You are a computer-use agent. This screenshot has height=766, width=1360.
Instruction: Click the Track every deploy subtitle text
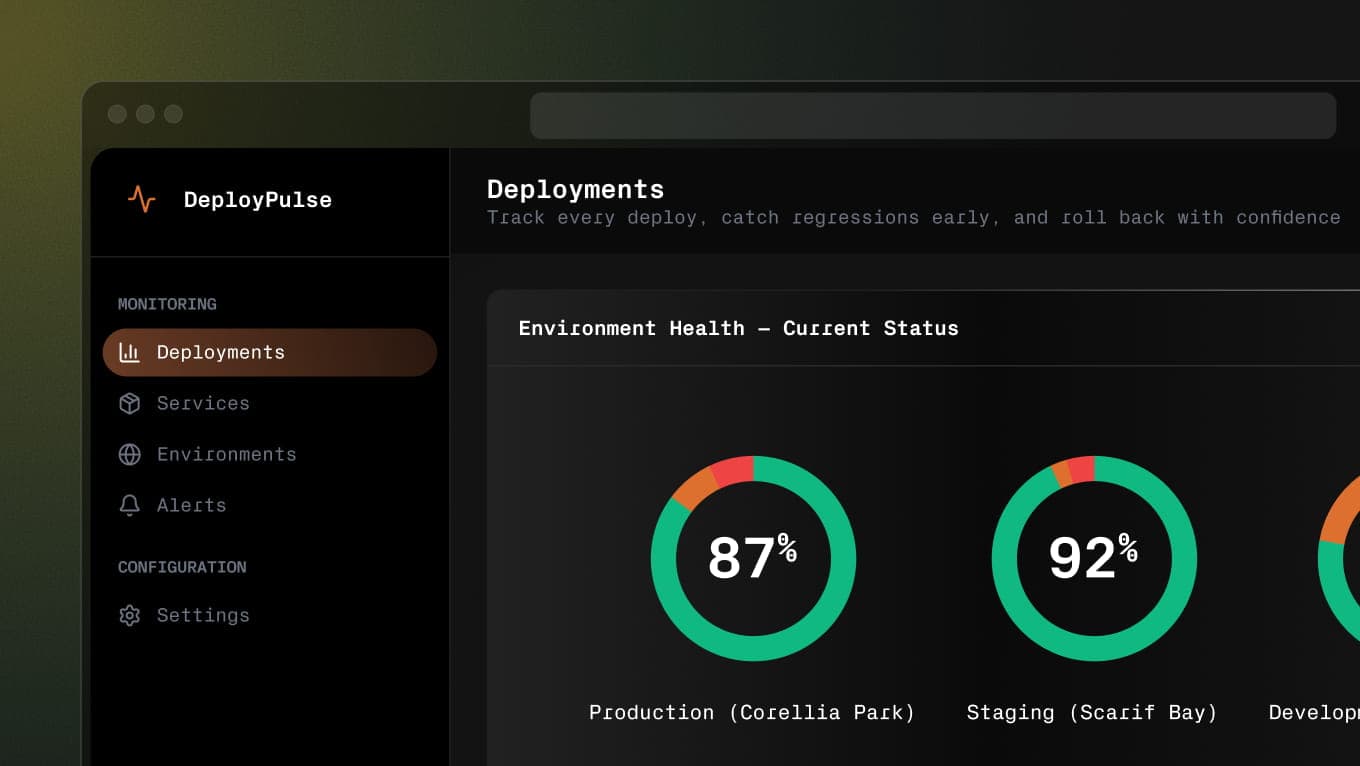(914, 217)
